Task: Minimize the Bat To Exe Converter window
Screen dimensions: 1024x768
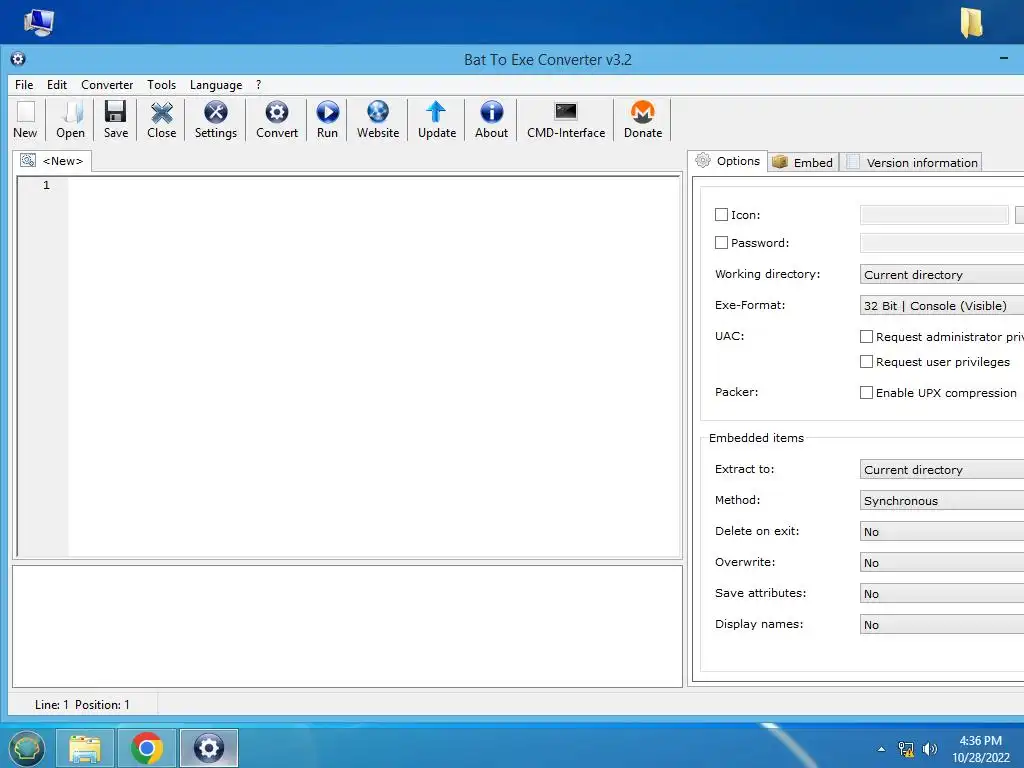Action: click(x=1004, y=58)
